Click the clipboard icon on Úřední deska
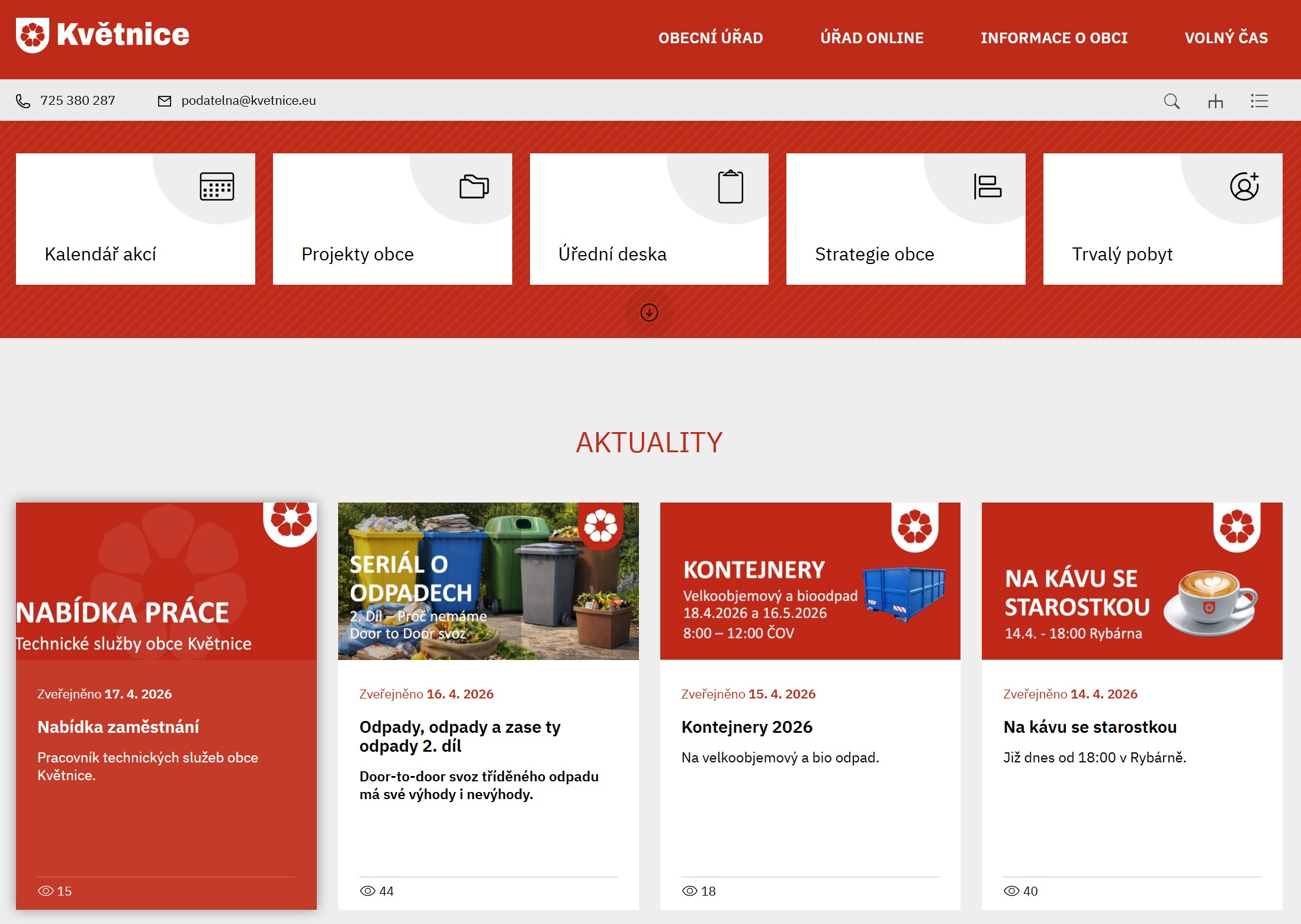1301x924 pixels. click(730, 187)
